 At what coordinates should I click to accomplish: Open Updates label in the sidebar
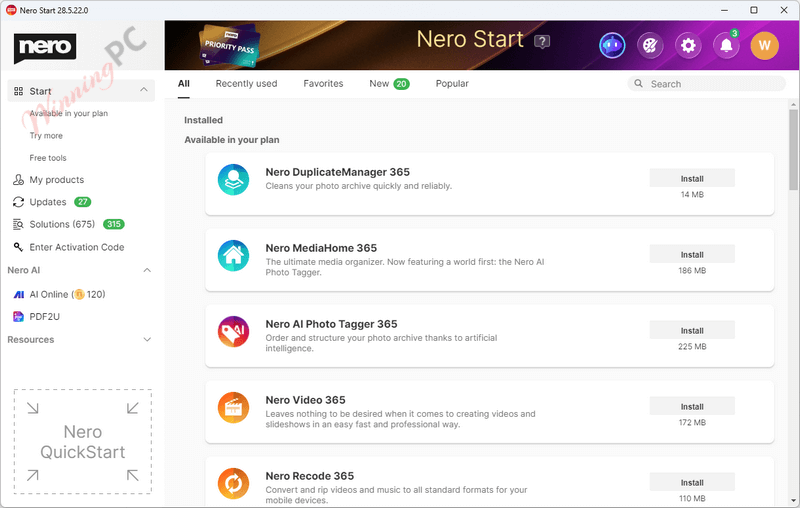click(48, 202)
